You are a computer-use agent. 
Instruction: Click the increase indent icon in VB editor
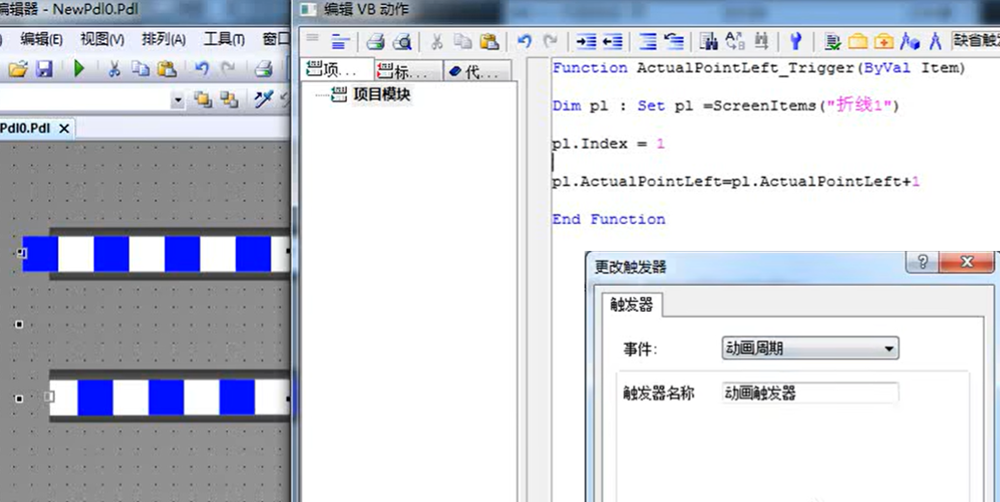click(x=585, y=41)
